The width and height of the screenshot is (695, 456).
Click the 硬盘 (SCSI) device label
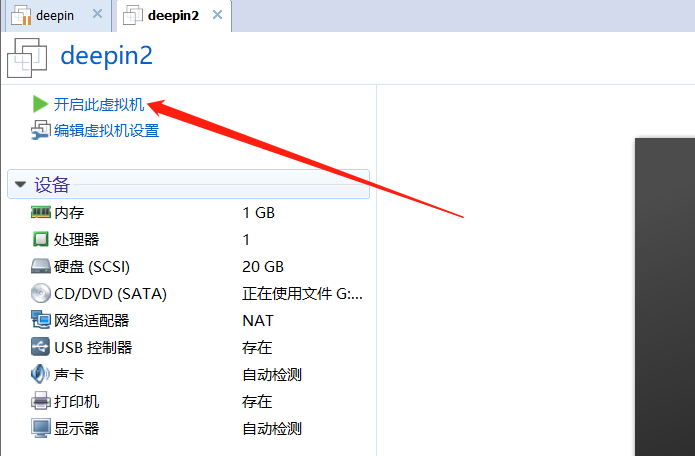coord(92,267)
